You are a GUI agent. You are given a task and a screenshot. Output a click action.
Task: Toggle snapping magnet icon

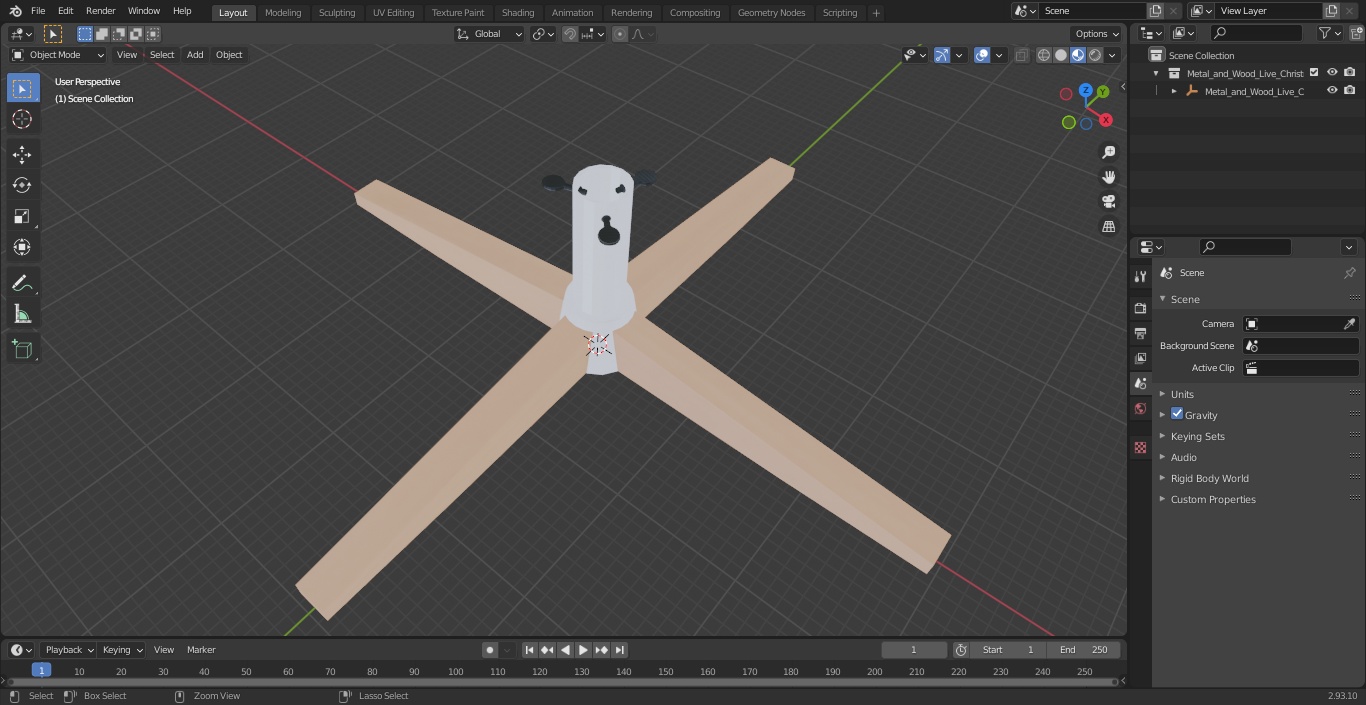coord(569,34)
